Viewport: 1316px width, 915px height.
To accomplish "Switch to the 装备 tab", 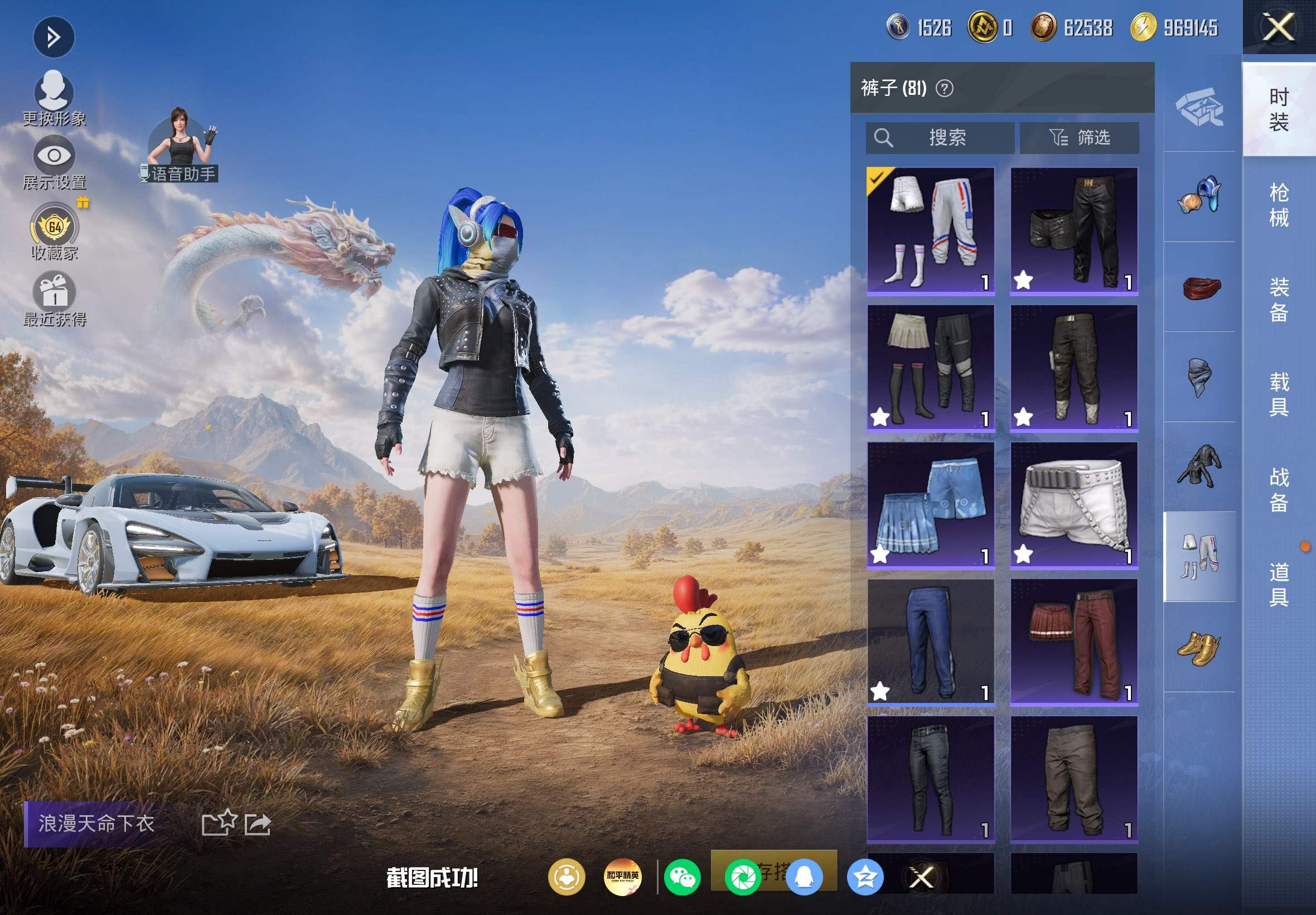I will pyautogui.click(x=1279, y=300).
